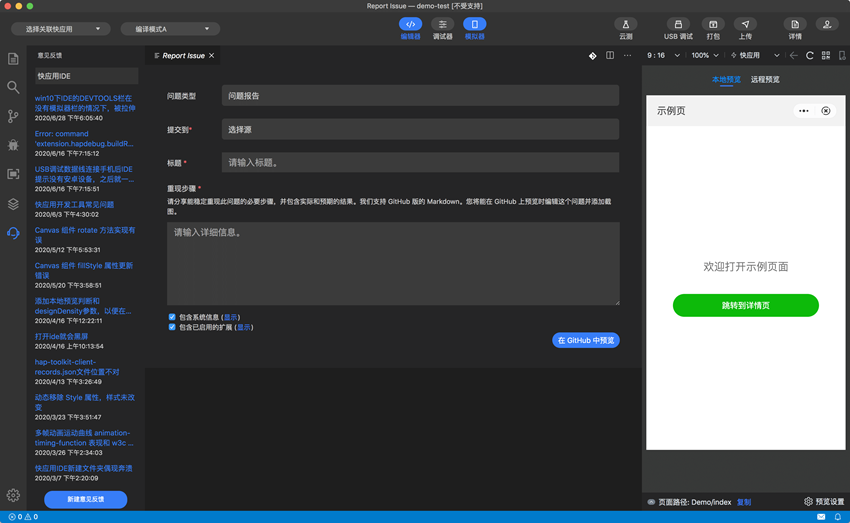850x523 pixels.
Task: Open the 9:16 aspect ratio dropdown
Action: click(x=662, y=55)
